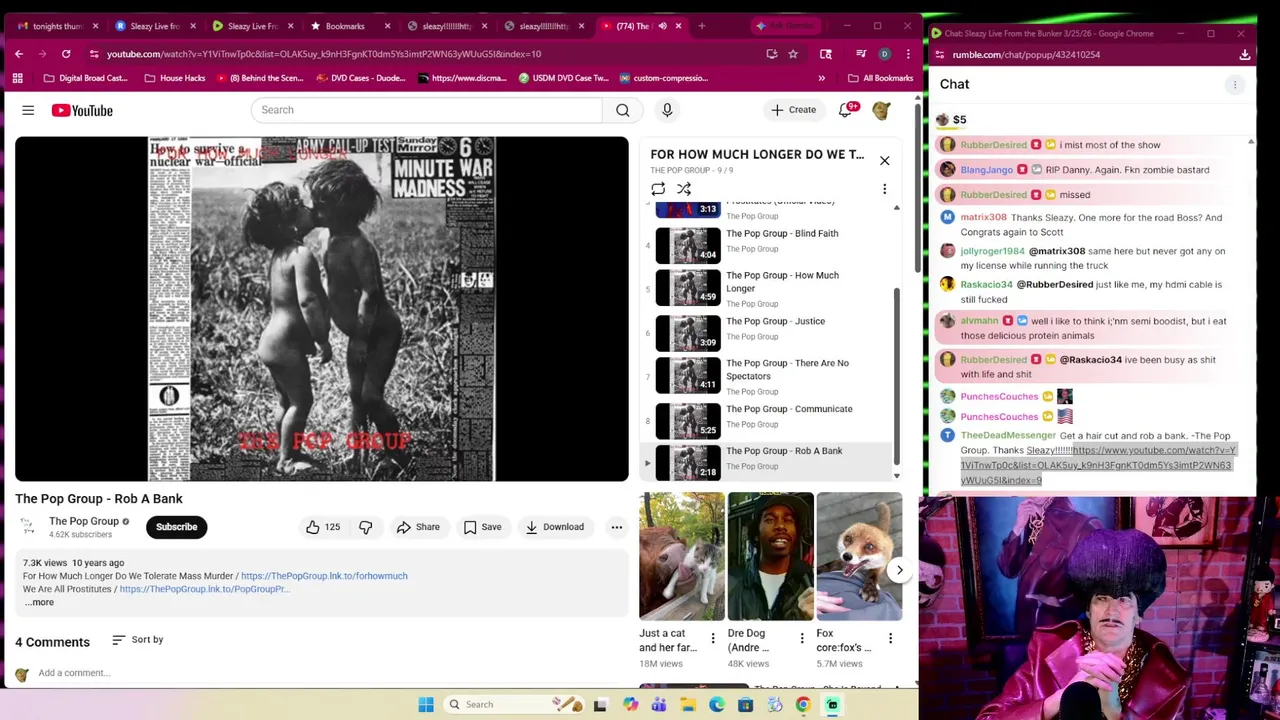Mute the YouTube tab audio icon
Image resolution: width=1280 pixels, height=720 pixels.
[662, 26]
